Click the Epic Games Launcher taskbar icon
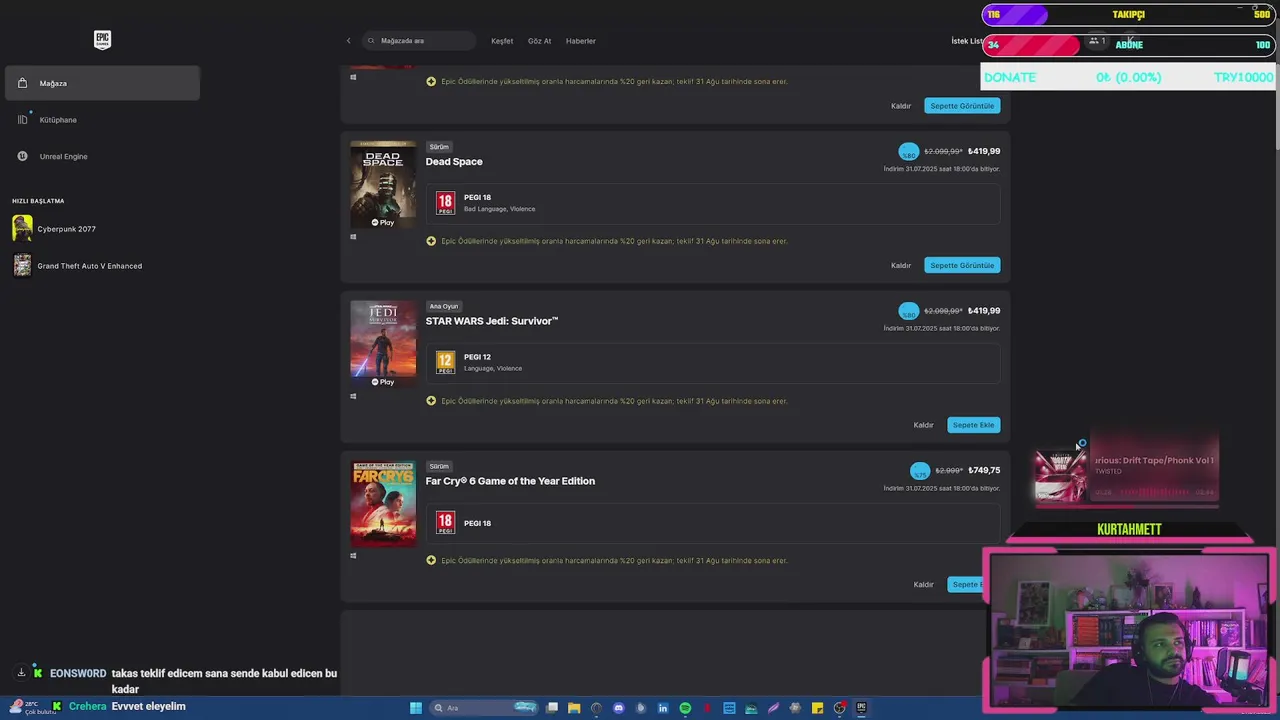The image size is (1280, 720). 861,708
